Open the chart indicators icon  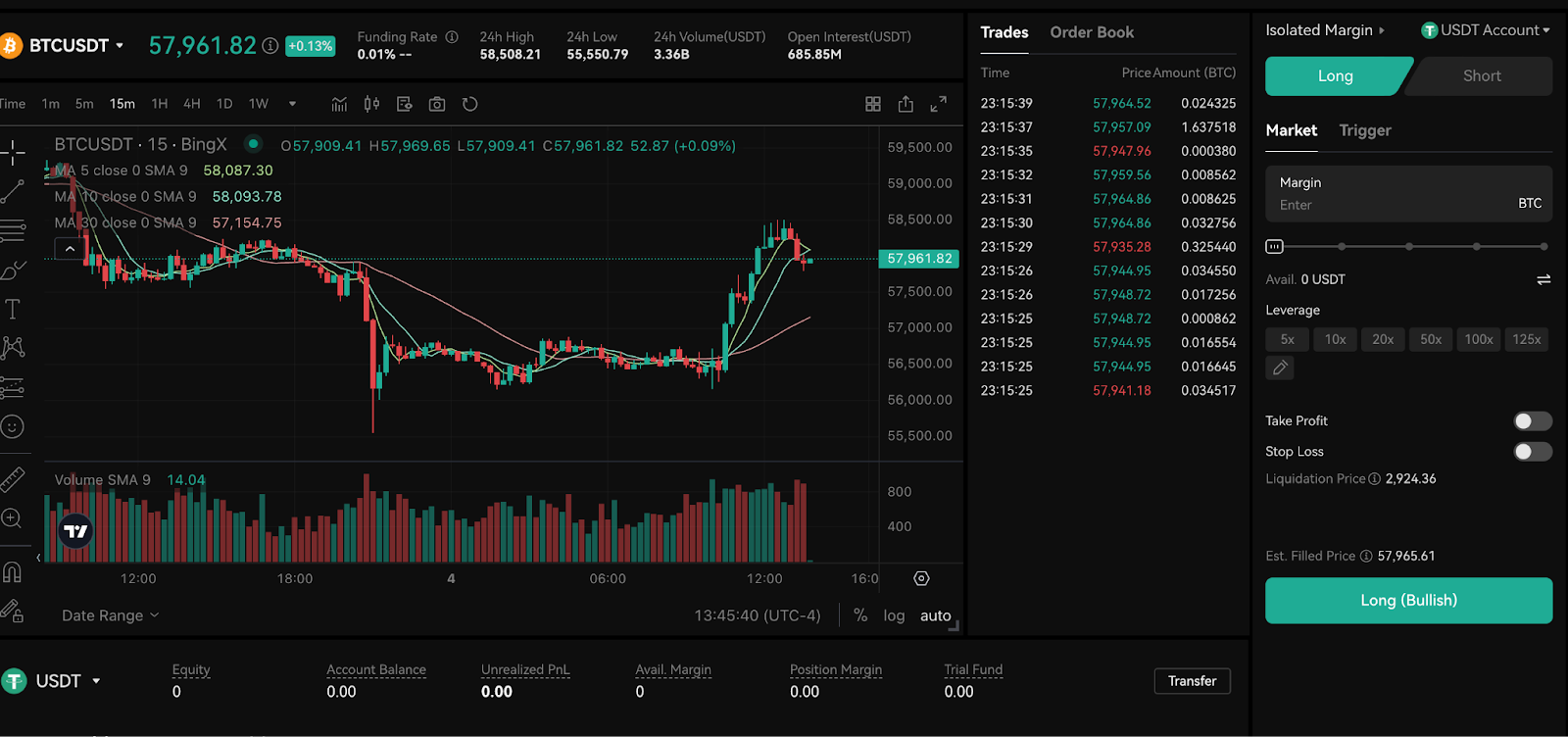click(x=339, y=104)
